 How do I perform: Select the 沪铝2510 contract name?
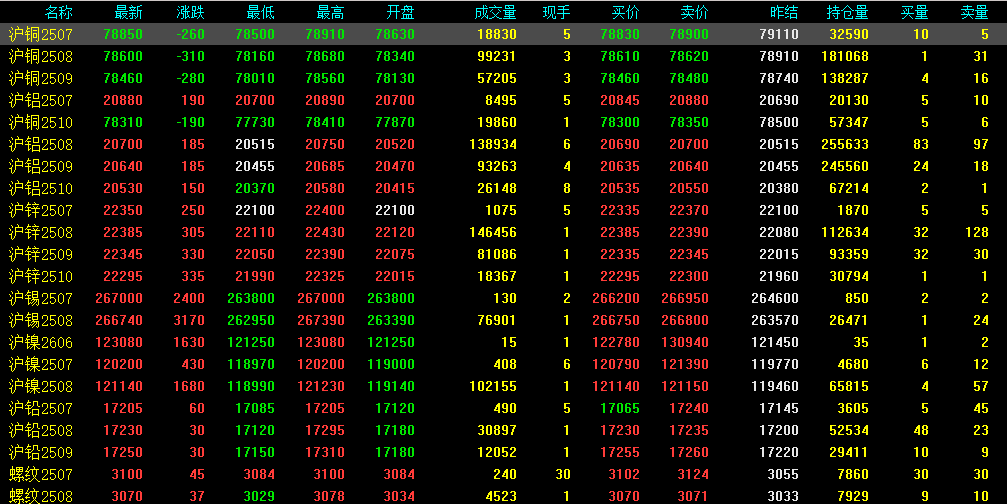(41, 188)
